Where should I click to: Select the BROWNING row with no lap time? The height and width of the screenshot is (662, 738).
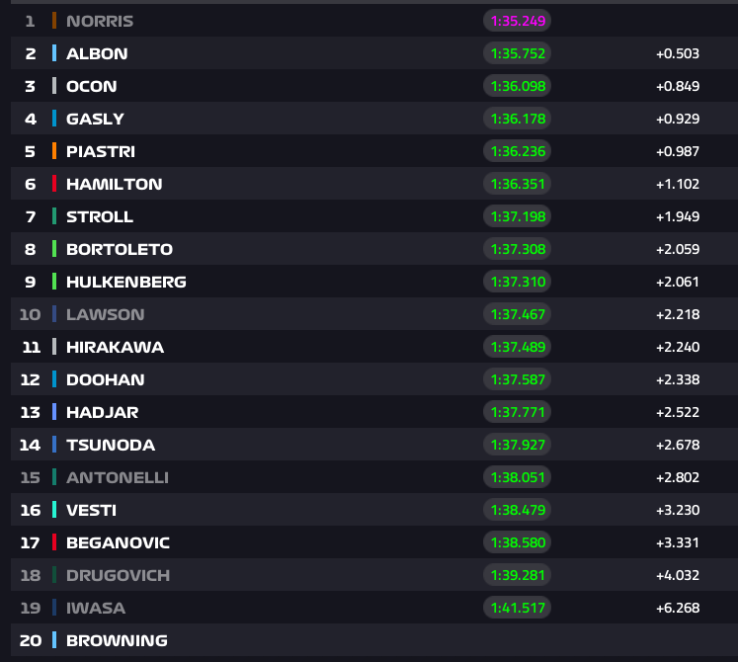374,640
